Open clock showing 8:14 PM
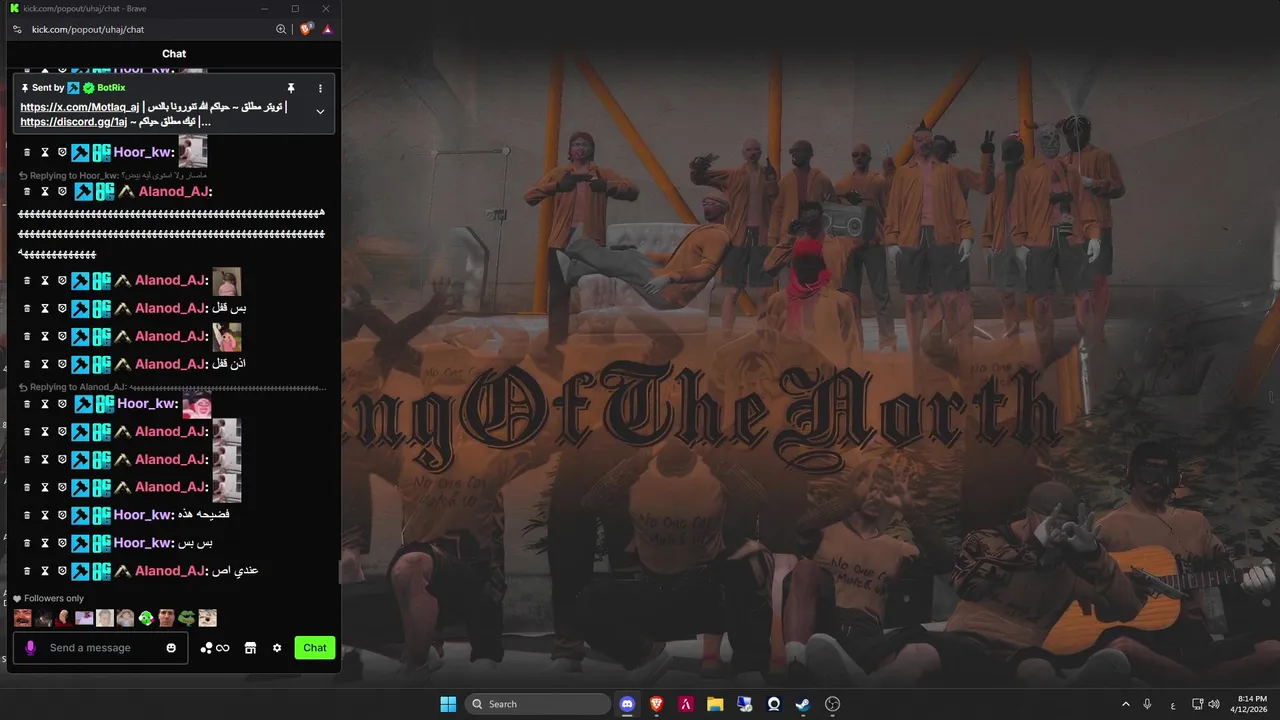 click(x=1251, y=704)
